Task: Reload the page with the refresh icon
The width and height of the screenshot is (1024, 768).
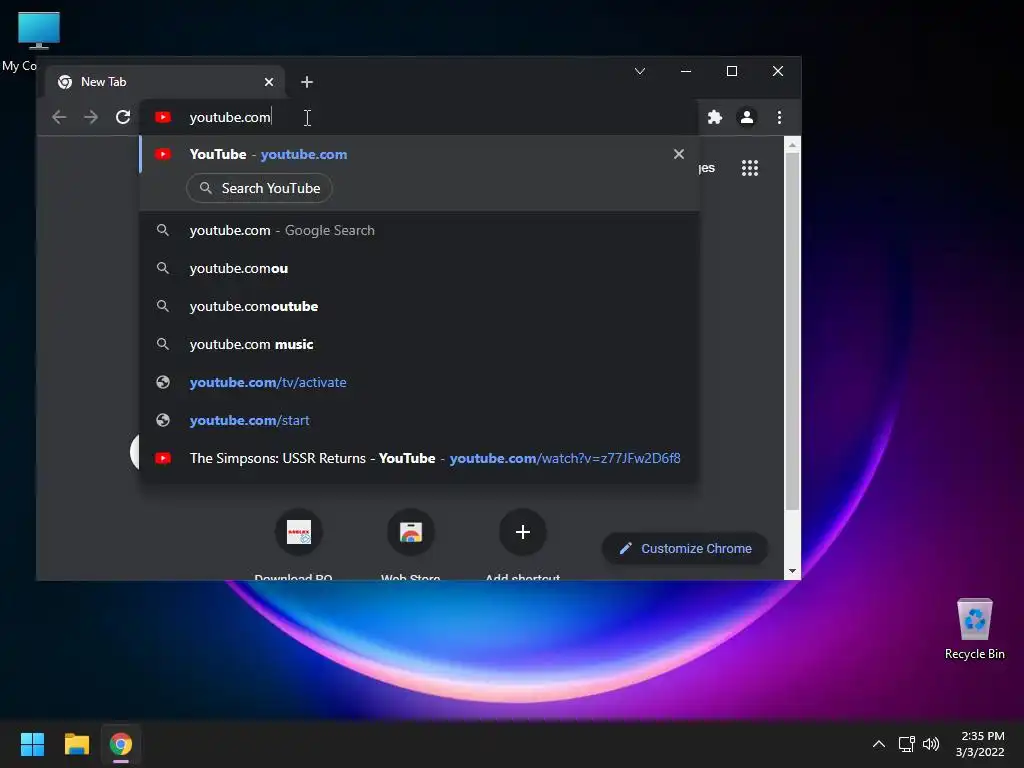Action: pos(123,117)
